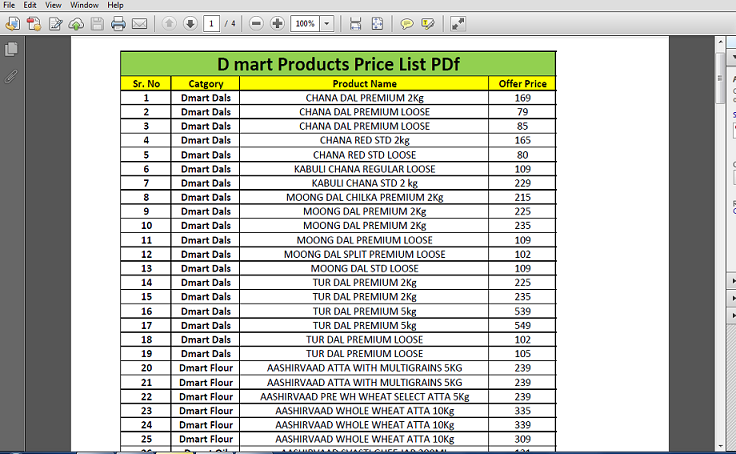
Task: Click price 169 in row 1
Action: point(522,98)
